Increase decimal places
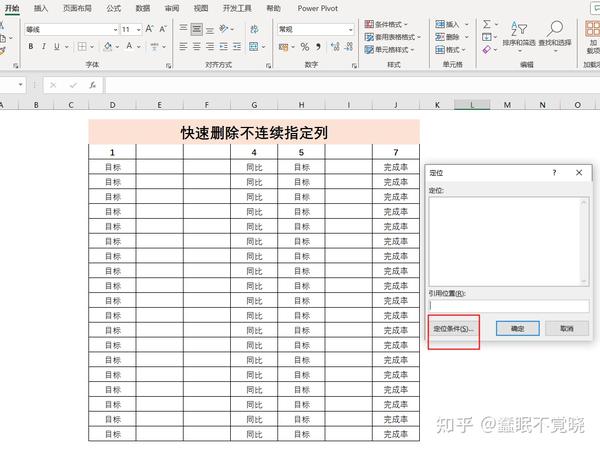Viewport: 600px width, 450px height. click(x=335, y=47)
